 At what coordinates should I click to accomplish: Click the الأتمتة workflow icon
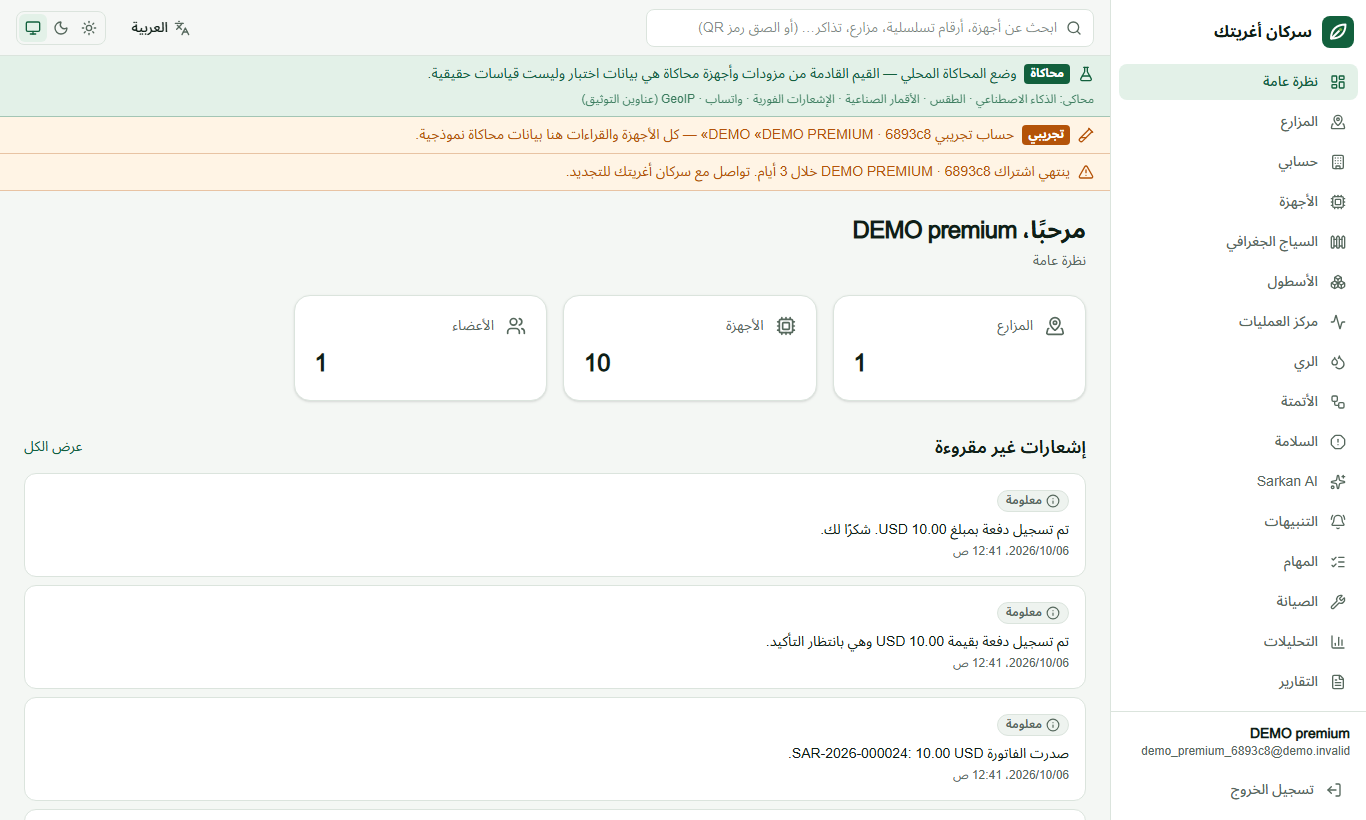click(x=1338, y=402)
